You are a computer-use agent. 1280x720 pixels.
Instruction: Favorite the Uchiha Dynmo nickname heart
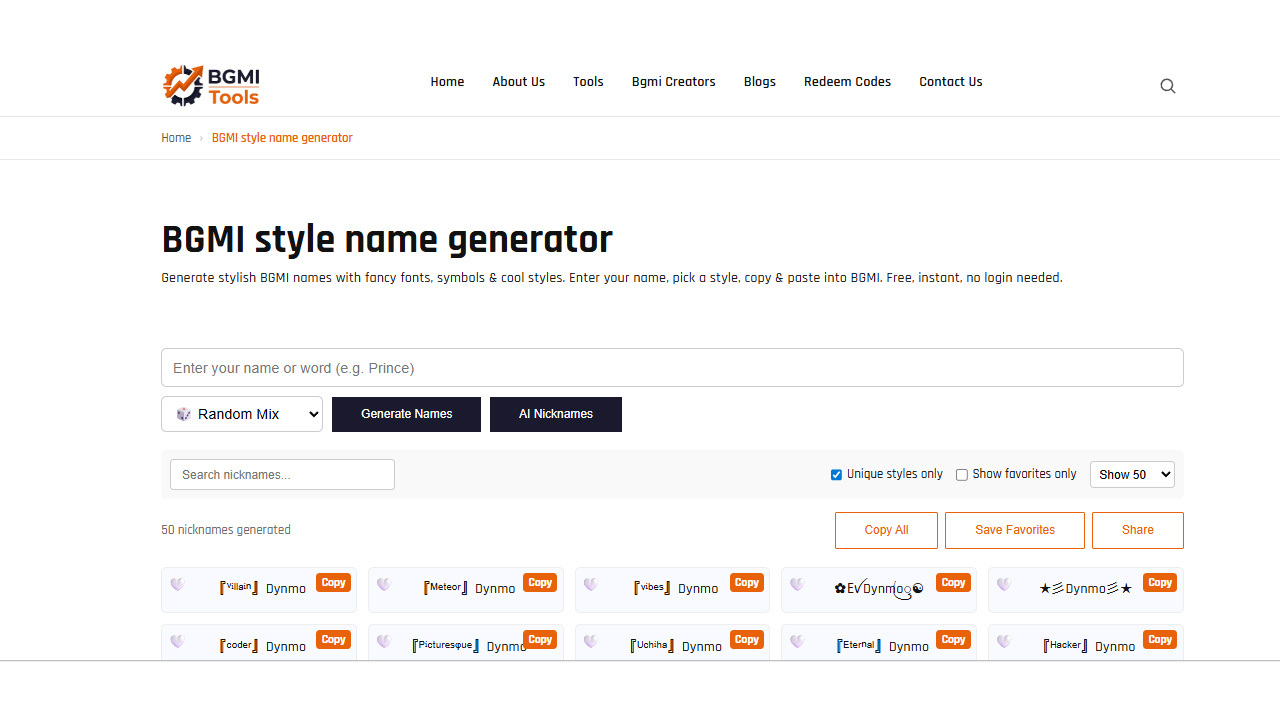[591, 642]
